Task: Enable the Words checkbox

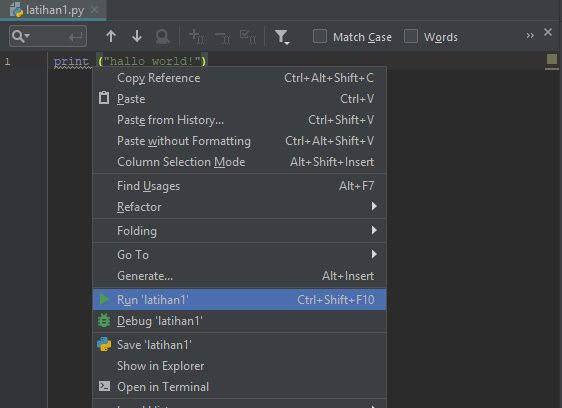Action: 411,36
